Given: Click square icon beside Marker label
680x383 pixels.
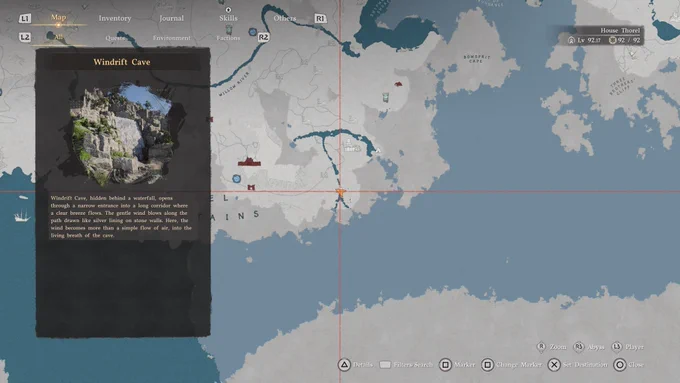Looking at the screenshot, I should (x=445, y=365).
